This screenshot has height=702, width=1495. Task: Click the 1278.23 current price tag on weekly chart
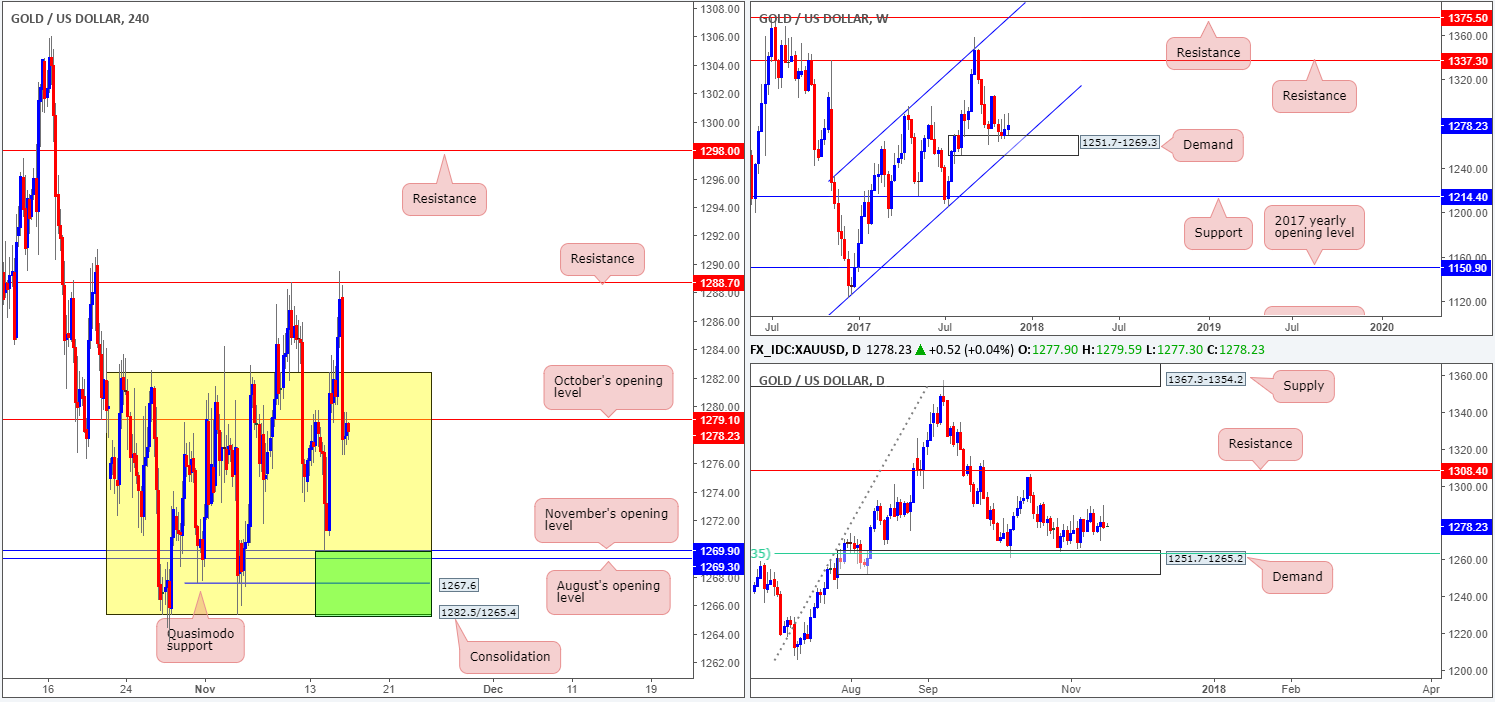[1466, 126]
